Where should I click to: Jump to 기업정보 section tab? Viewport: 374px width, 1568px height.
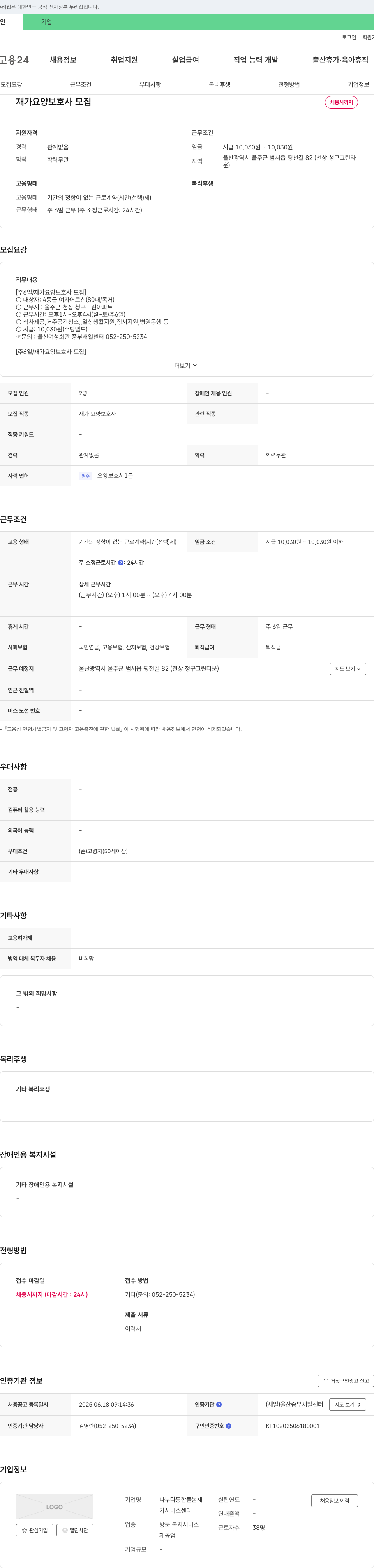tap(358, 84)
